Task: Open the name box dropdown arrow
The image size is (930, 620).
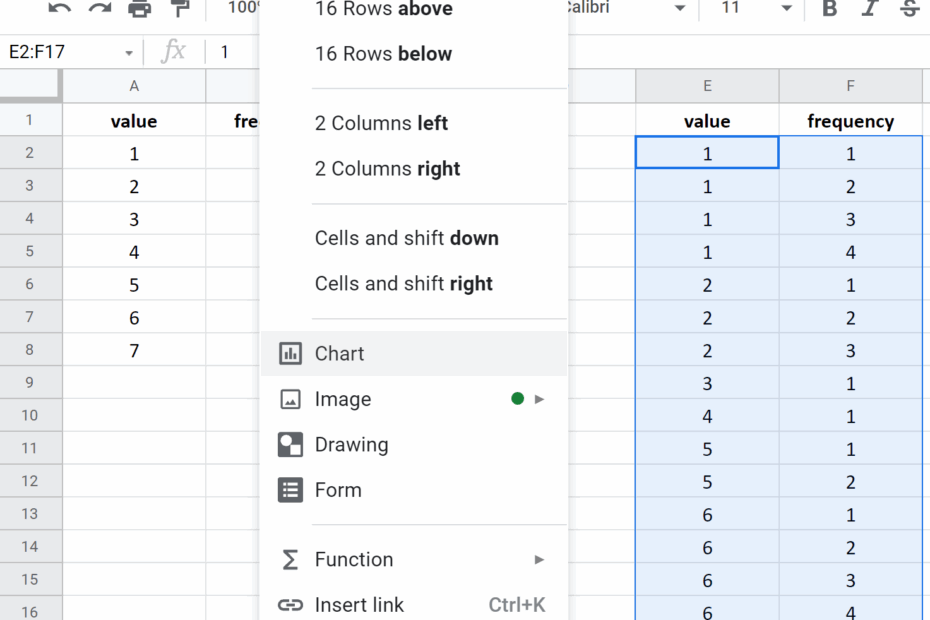Action: [x=129, y=53]
